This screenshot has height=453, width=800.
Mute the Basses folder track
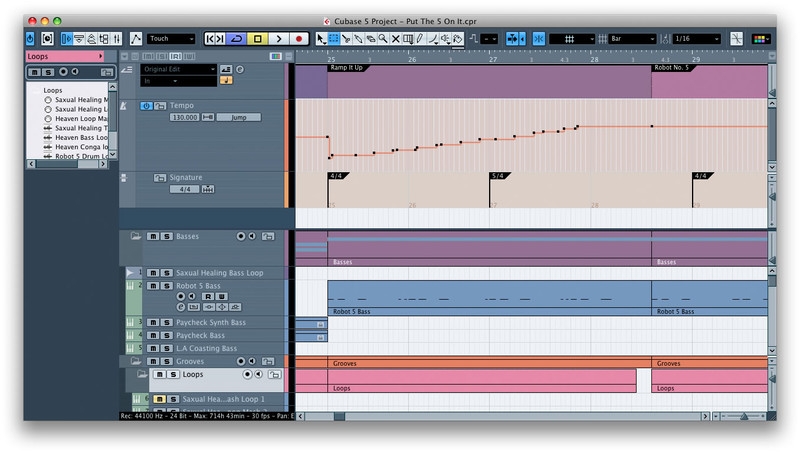click(153, 236)
